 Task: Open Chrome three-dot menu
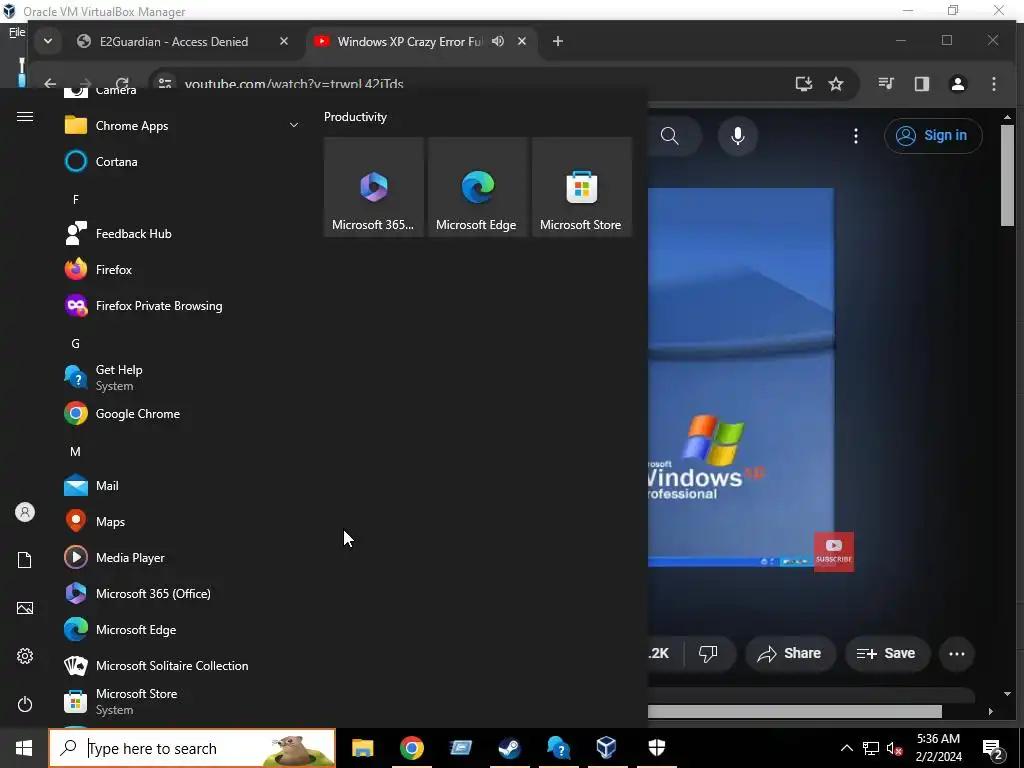[993, 84]
